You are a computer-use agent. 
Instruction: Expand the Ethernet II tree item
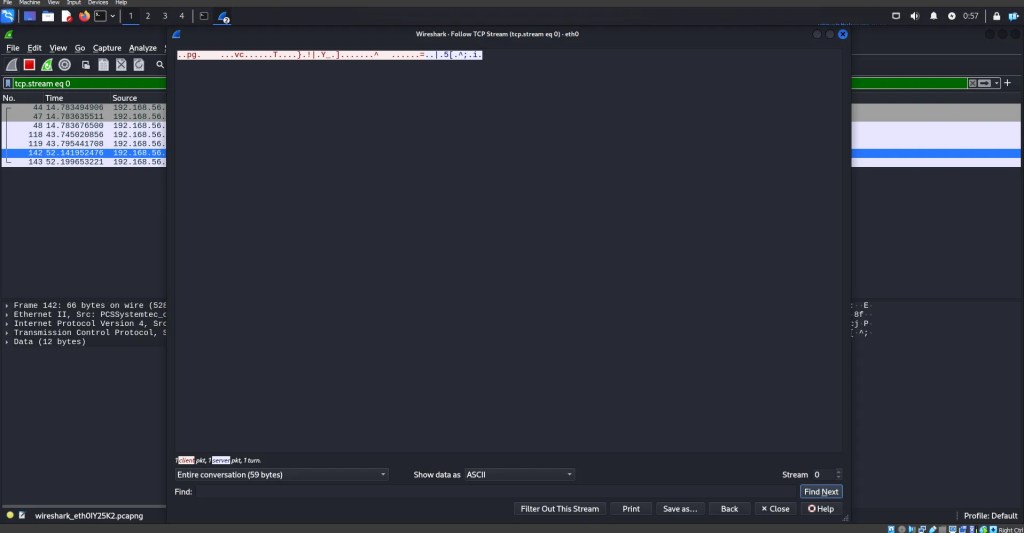pyautogui.click(x=8, y=315)
